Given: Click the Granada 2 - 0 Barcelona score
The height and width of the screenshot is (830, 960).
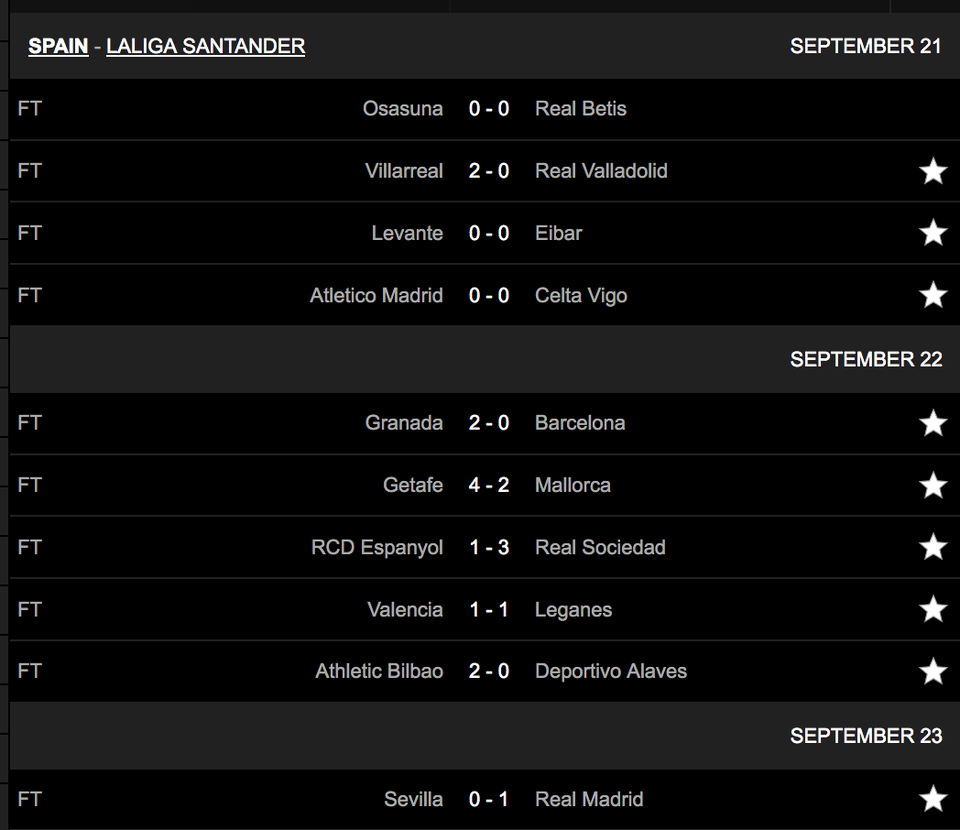Looking at the screenshot, I should (489, 423).
